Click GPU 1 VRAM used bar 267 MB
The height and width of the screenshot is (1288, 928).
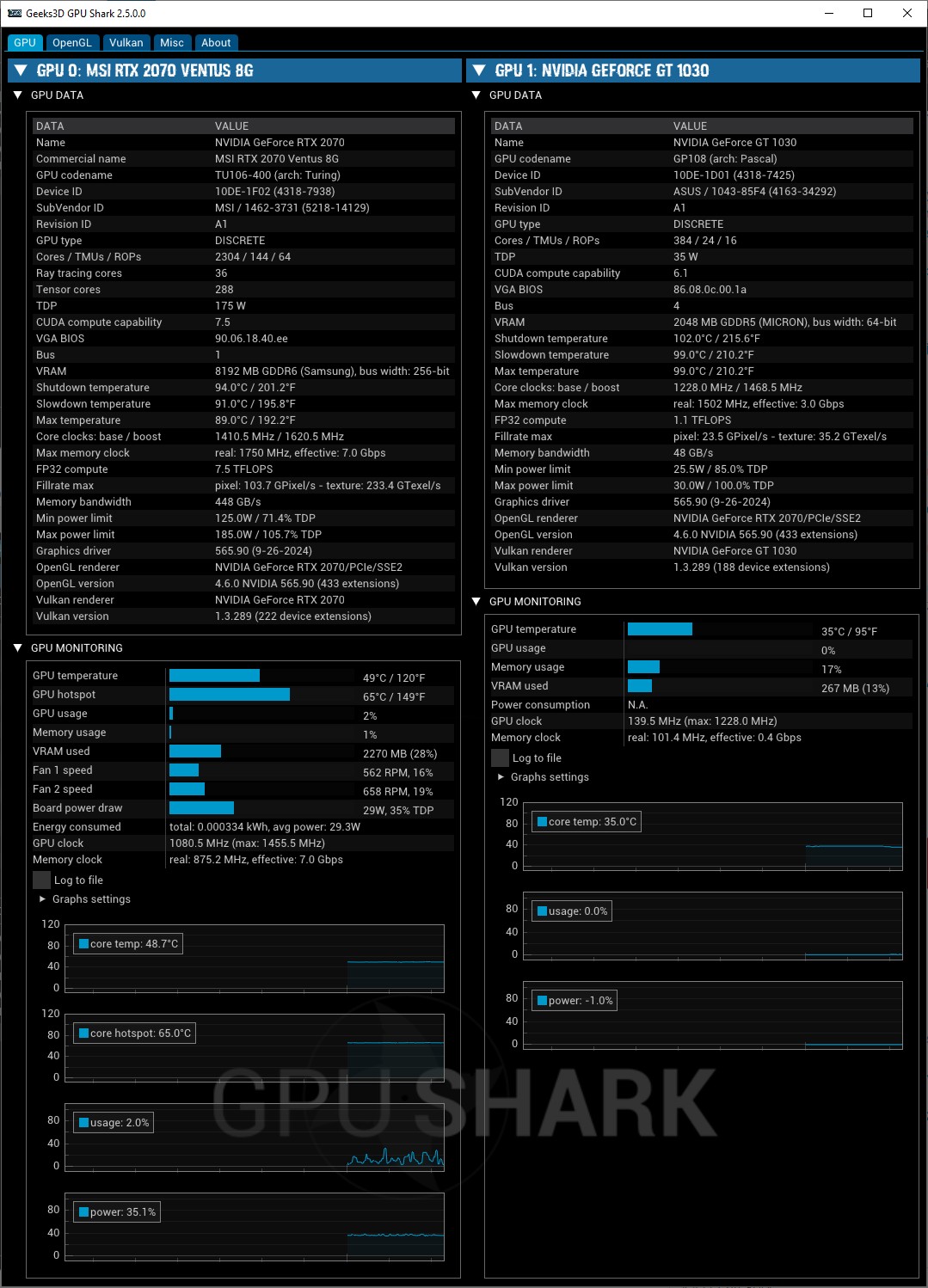(640, 686)
